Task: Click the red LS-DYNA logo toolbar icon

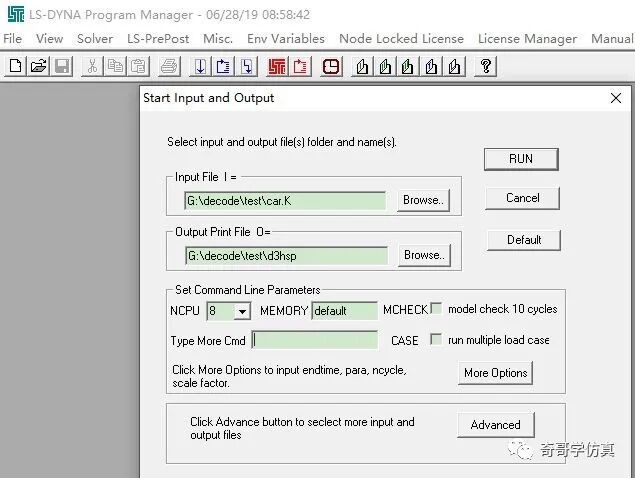Action: click(x=277, y=66)
